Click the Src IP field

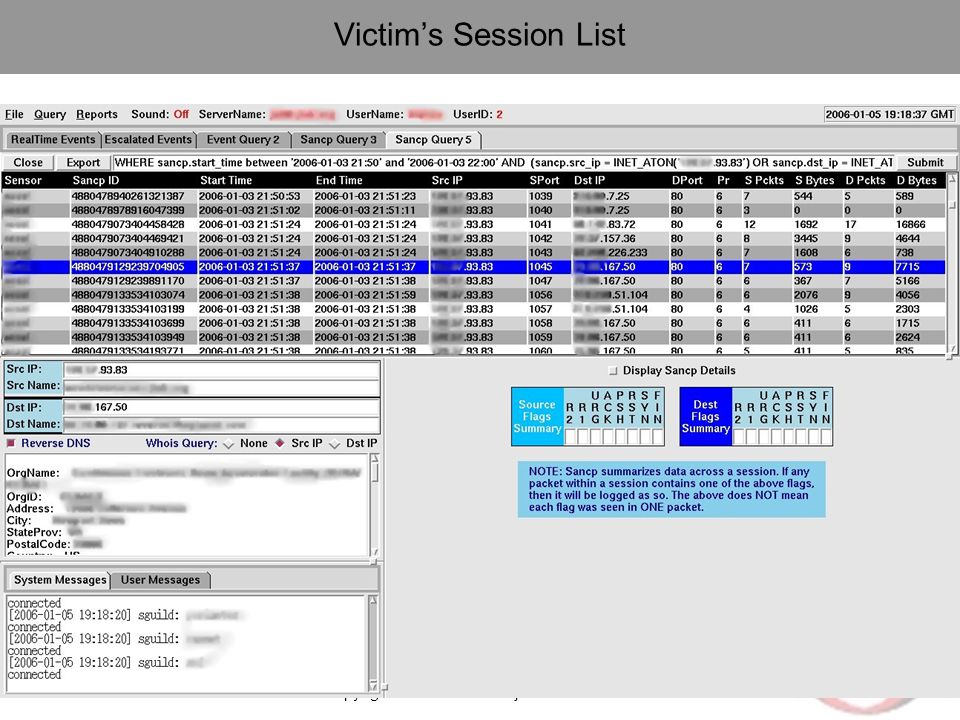[221, 370]
